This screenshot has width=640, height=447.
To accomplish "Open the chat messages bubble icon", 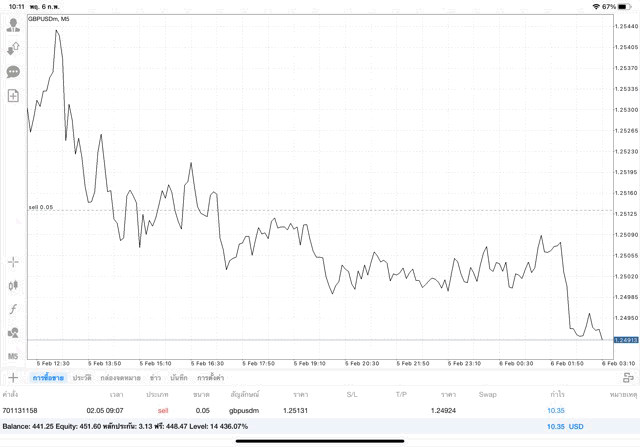I will pos(13,72).
